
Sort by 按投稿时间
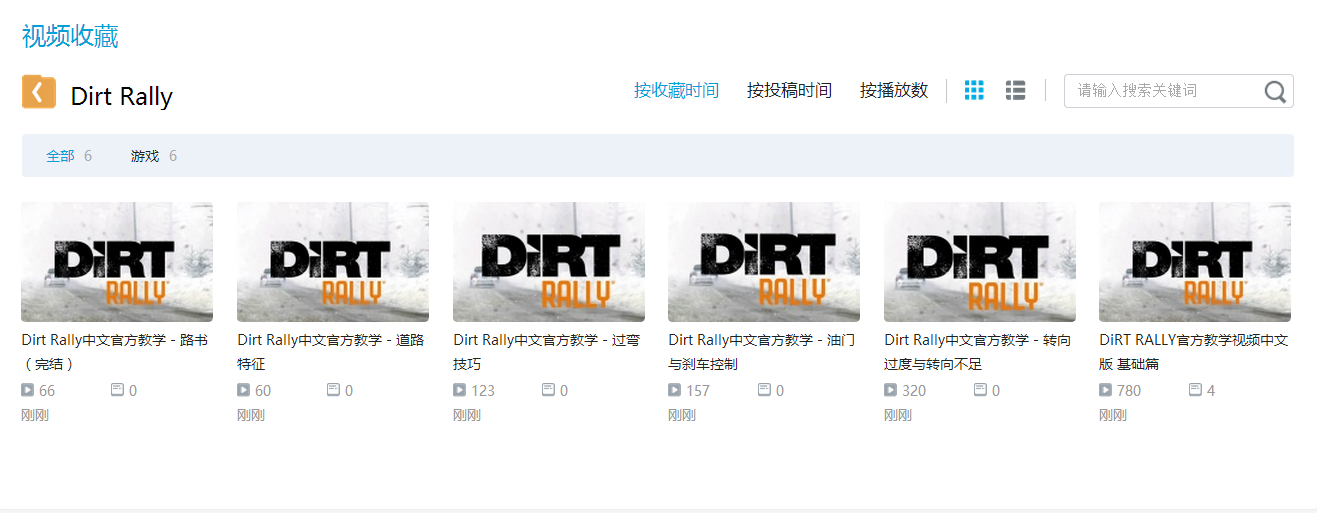click(x=789, y=91)
